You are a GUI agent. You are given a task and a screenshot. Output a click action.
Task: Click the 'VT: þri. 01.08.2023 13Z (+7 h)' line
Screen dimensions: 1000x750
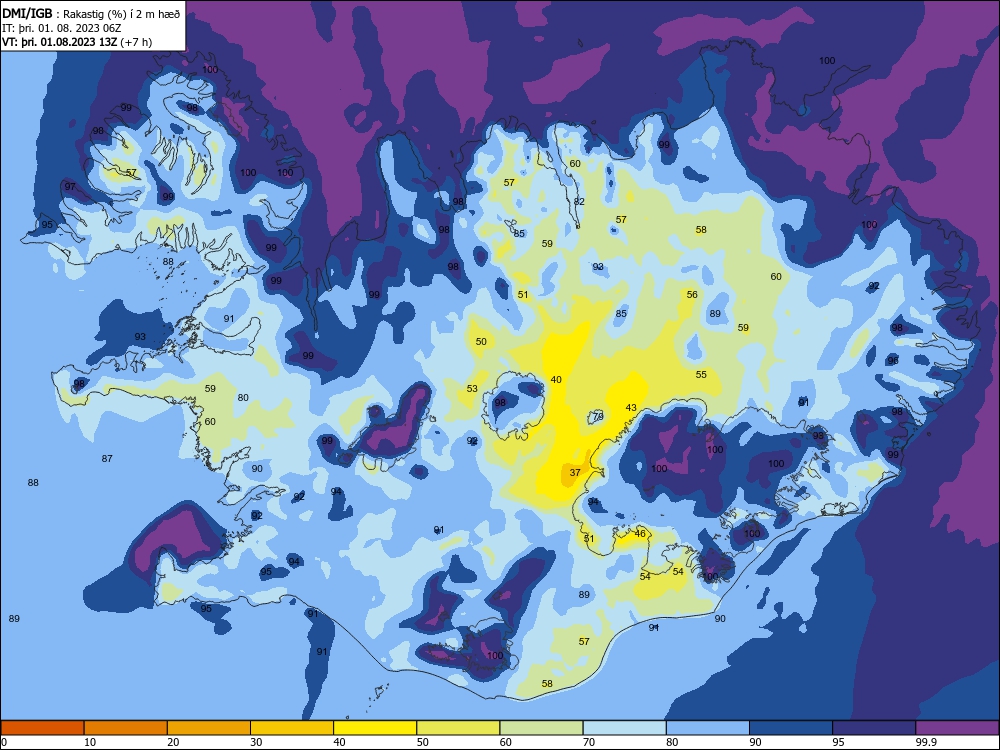77,42
